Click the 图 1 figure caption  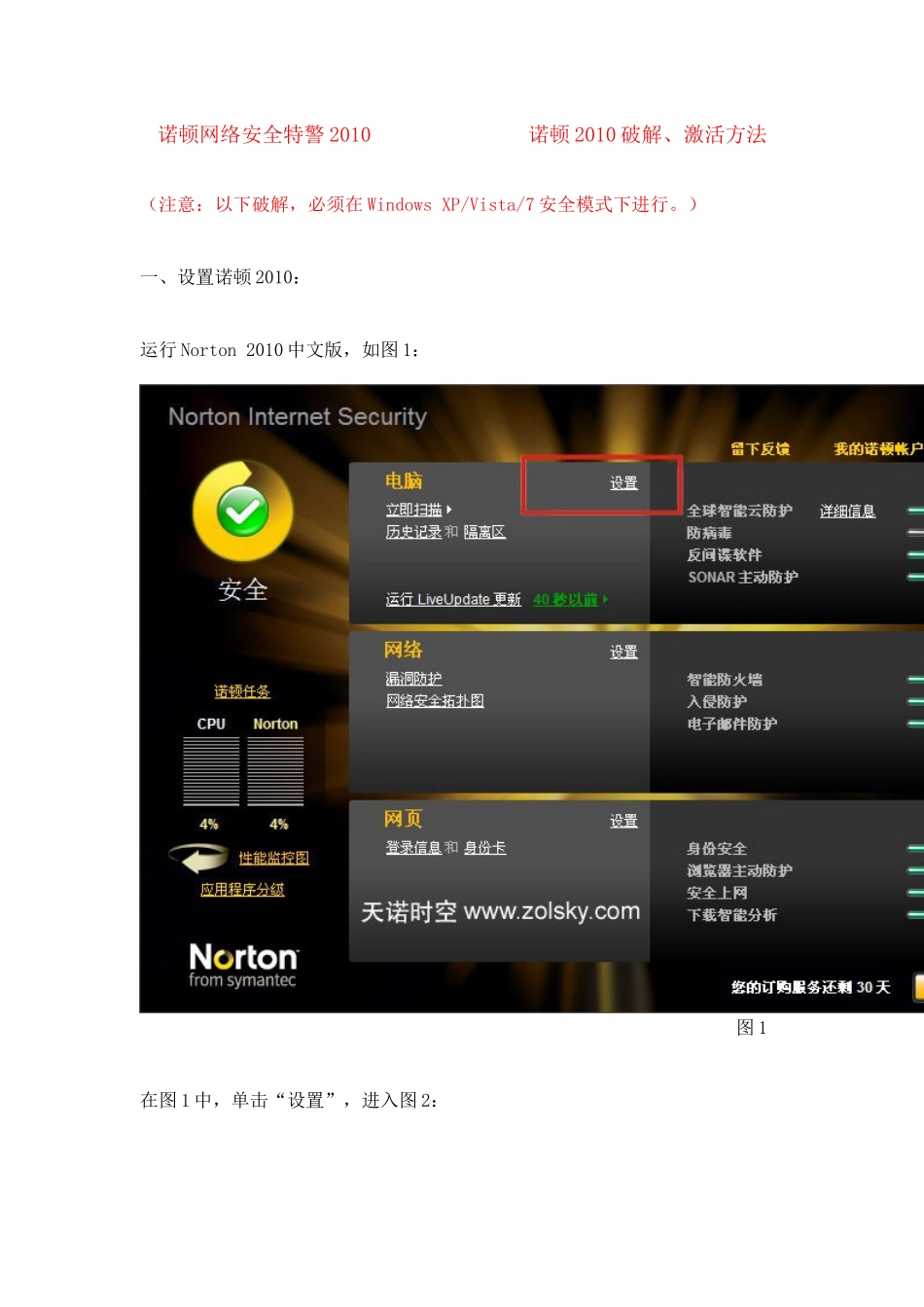pos(752,1028)
